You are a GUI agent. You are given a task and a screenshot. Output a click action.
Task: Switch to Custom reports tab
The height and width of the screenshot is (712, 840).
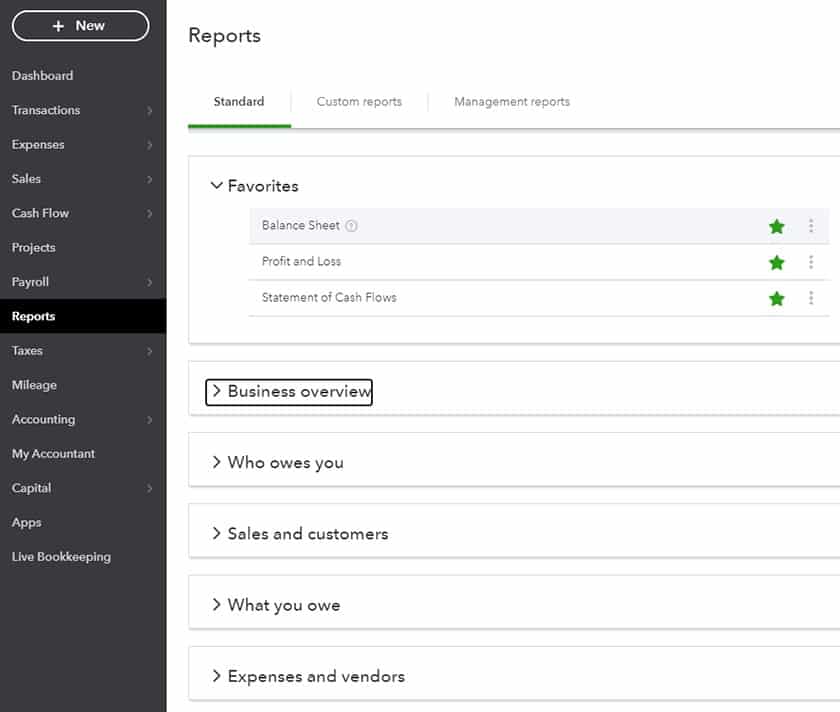[x=358, y=101]
